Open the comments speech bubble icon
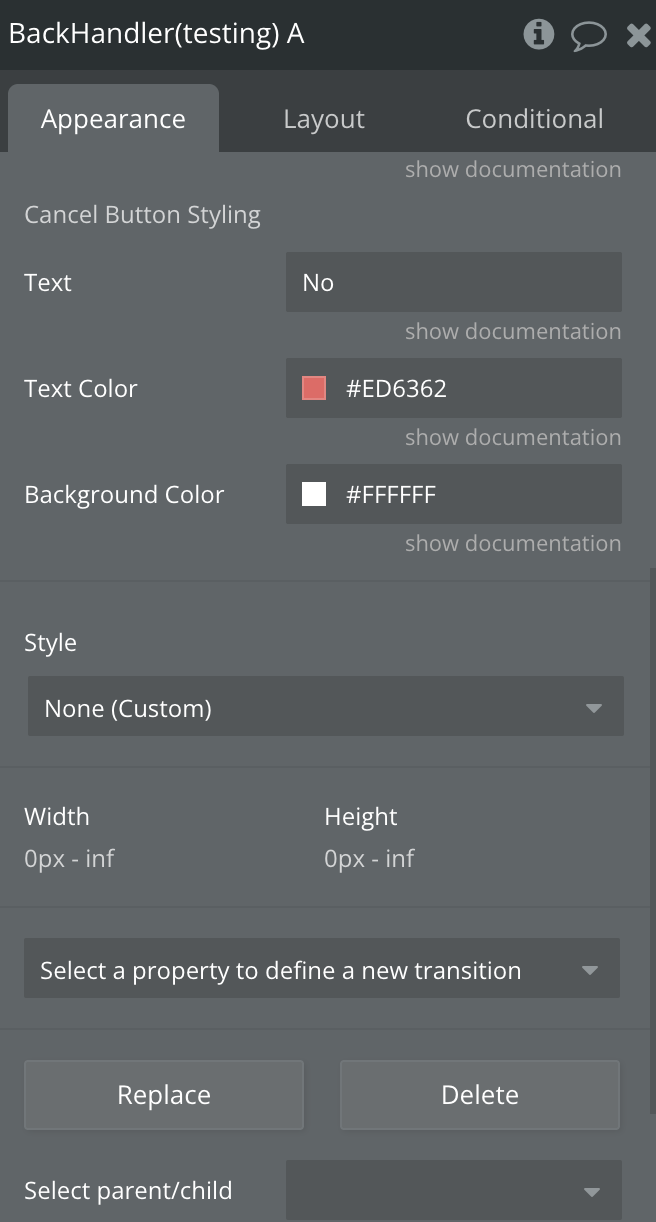The height and width of the screenshot is (1222, 656). click(x=588, y=36)
